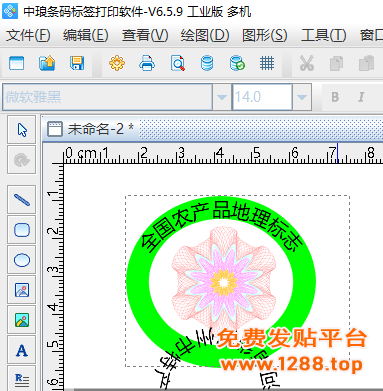Open the 工具(T) menu
383x391 pixels.
323,35
